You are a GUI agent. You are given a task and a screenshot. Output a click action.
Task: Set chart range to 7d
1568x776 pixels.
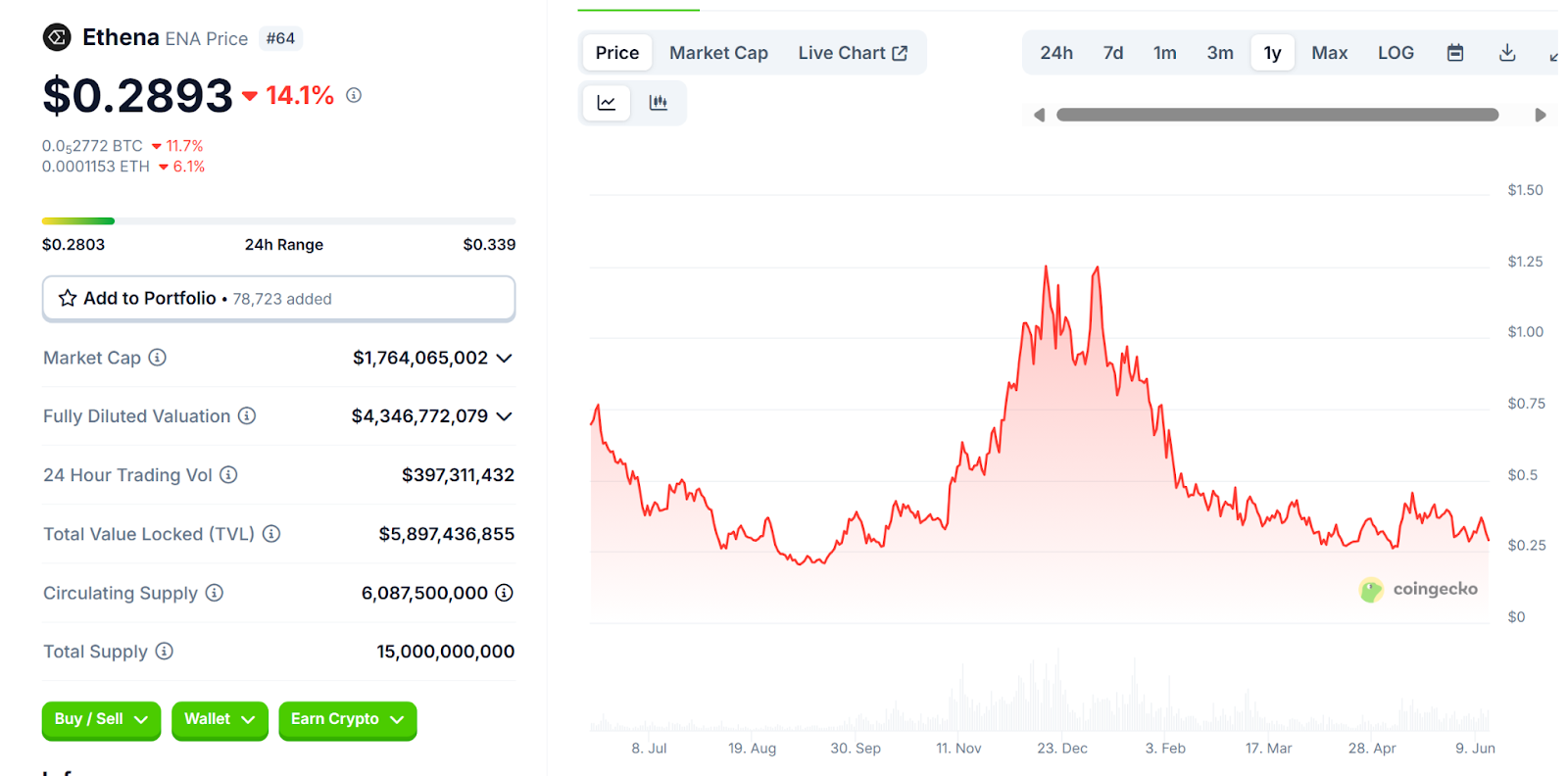1113,53
